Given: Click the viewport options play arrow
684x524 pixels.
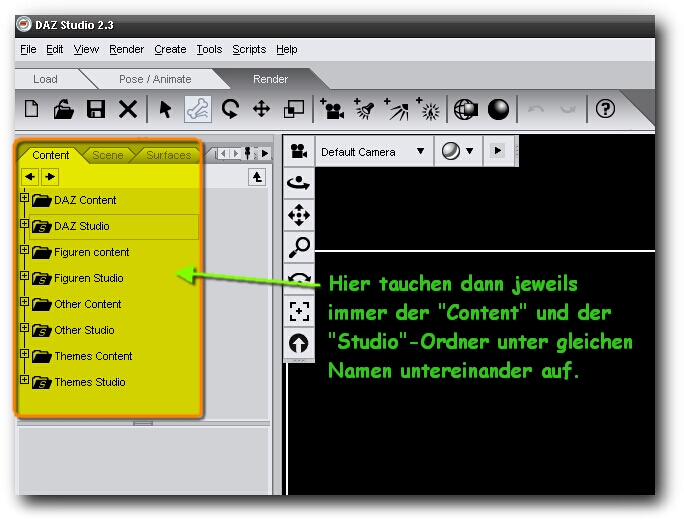Looking at the screenshot, I should pos(497,151).
